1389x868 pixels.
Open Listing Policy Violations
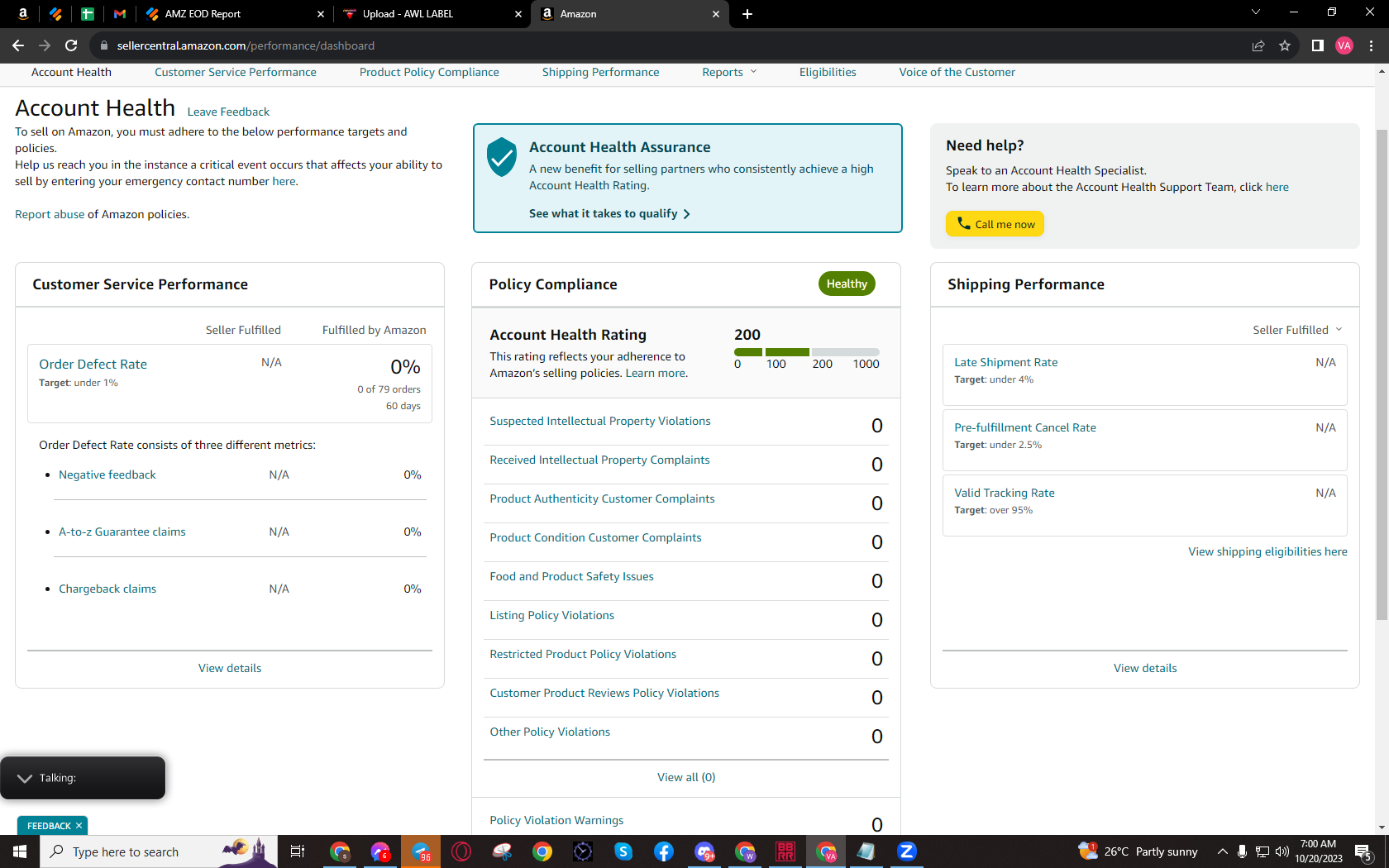(x=551, y=615)
